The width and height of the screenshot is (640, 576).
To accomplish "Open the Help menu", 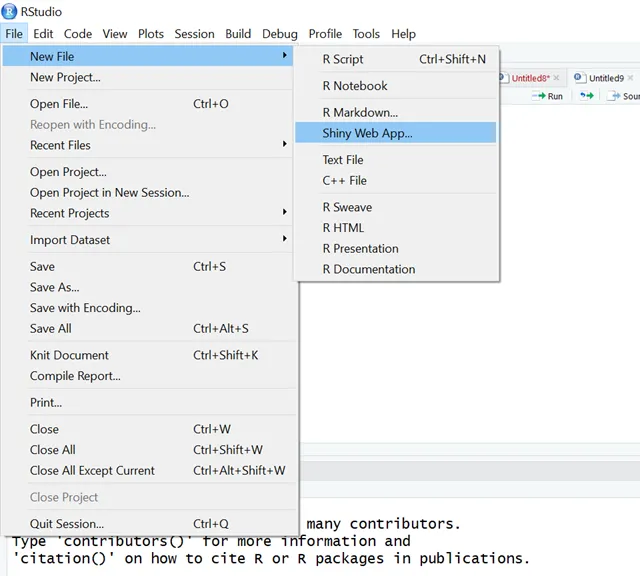I will pyautogui.click(x=403, y=34).
